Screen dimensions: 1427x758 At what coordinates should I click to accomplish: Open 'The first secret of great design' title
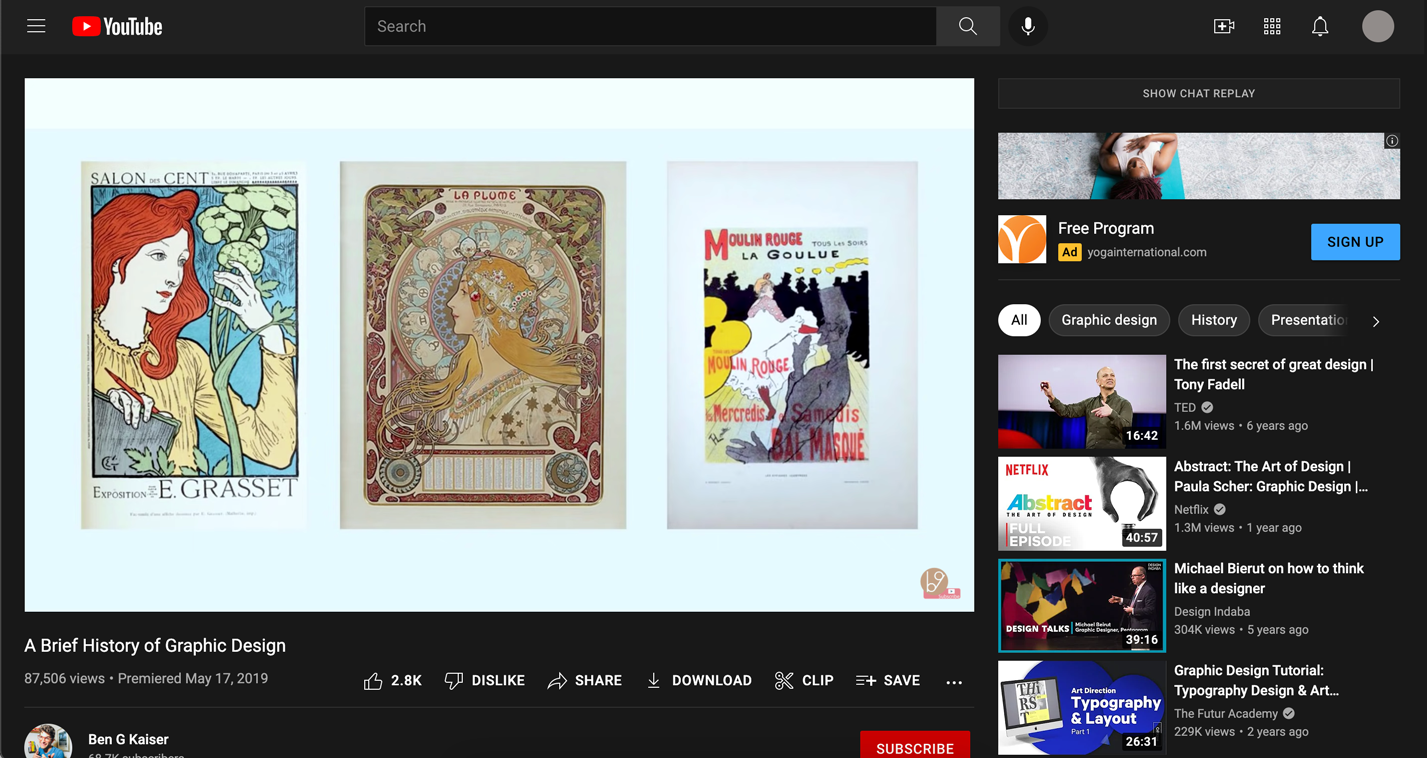point(1274,374)
